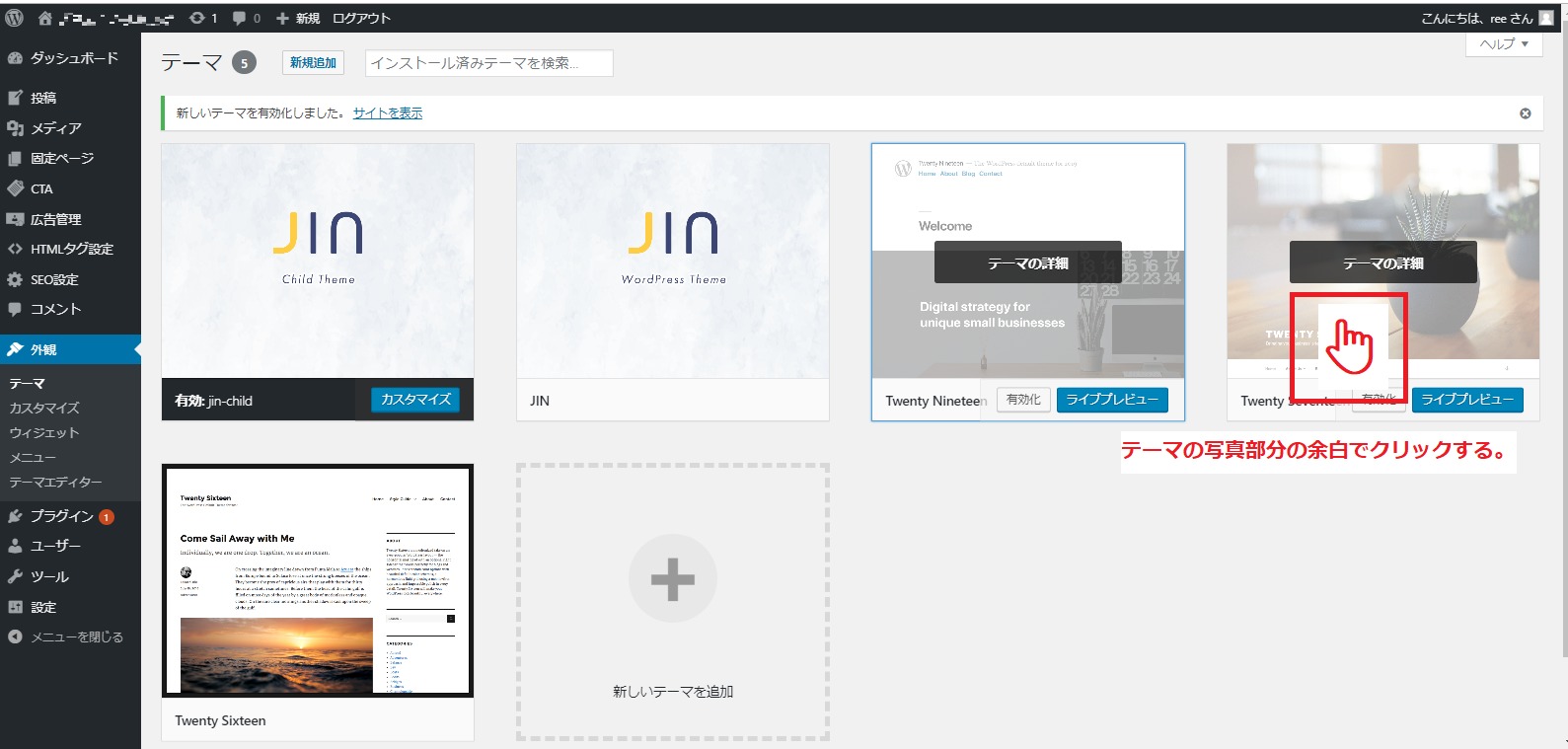Click the user avatar icon
Screen dimensions: 1568x749
pos(1546,18)
